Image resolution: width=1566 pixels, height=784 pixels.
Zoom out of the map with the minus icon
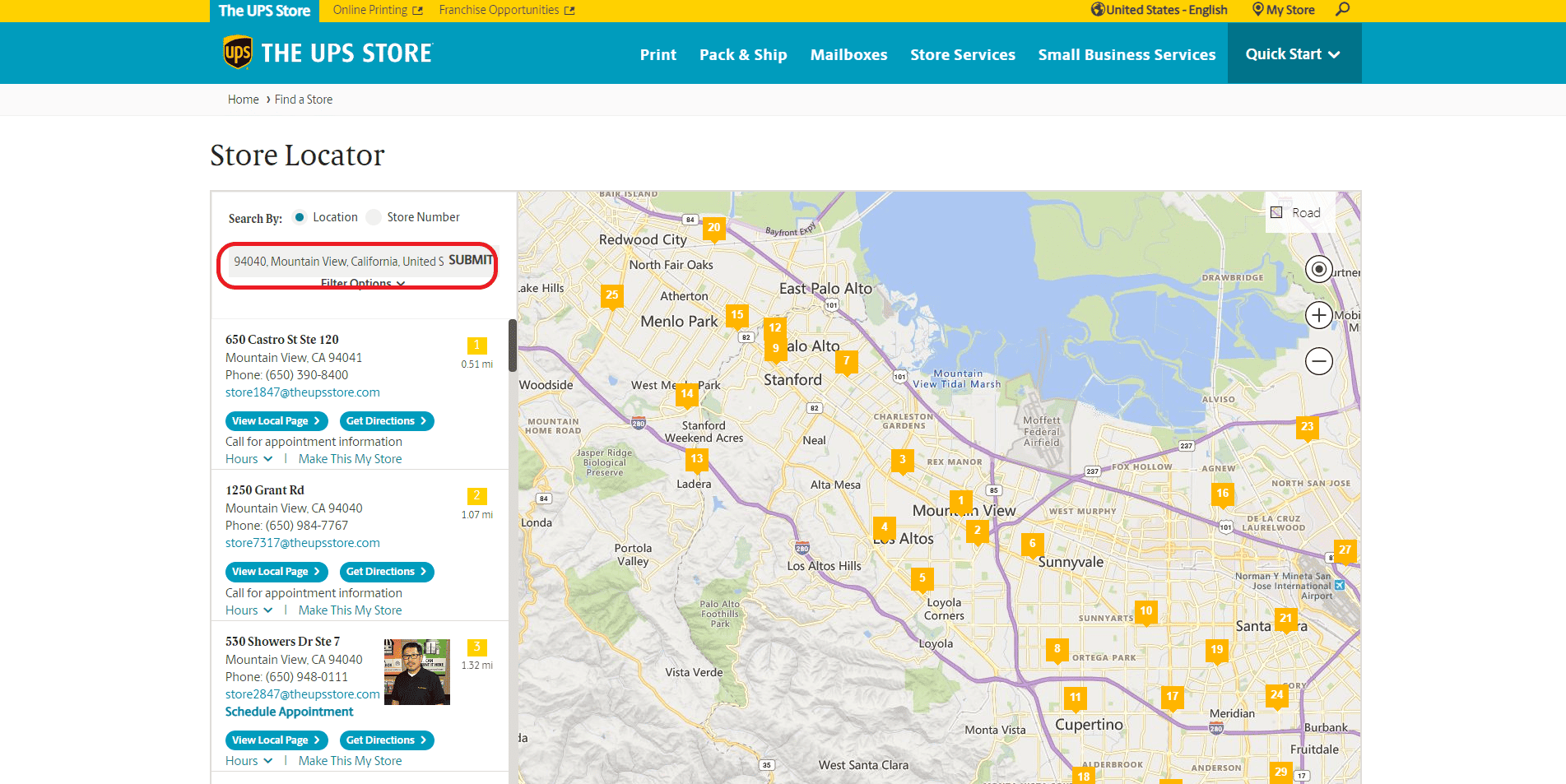click(1318, 361)
